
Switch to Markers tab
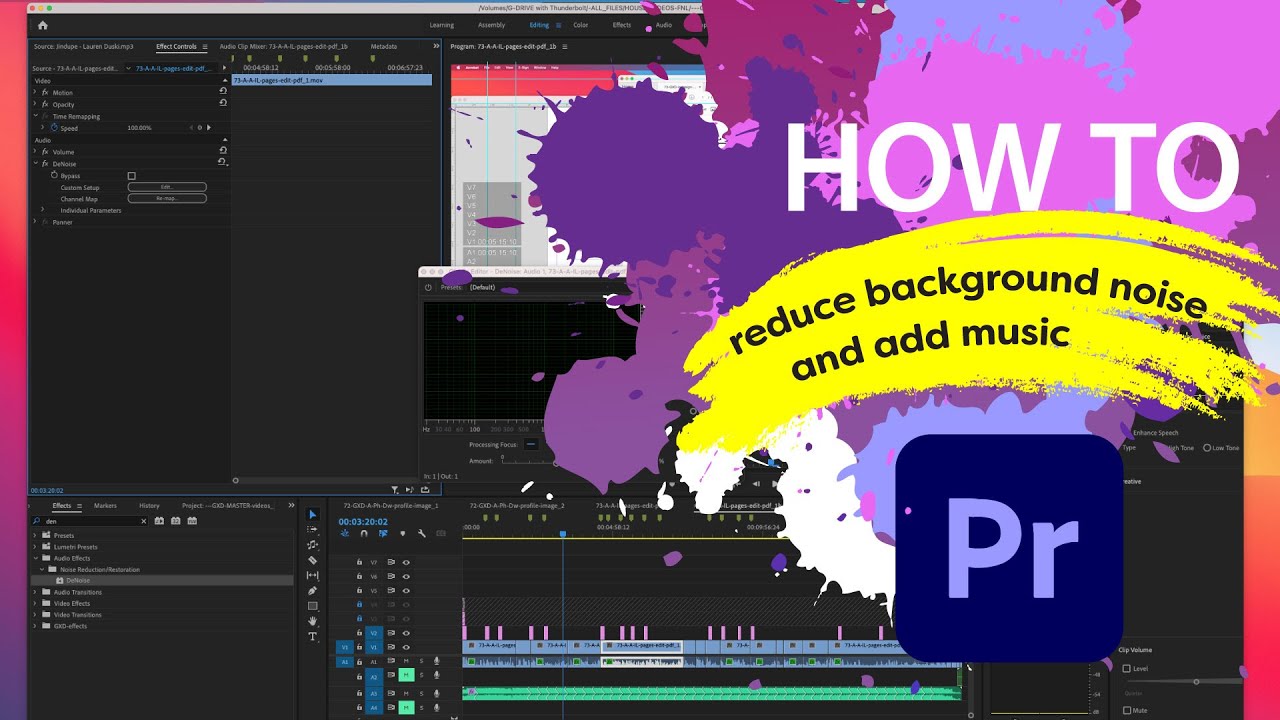point(105,506)
